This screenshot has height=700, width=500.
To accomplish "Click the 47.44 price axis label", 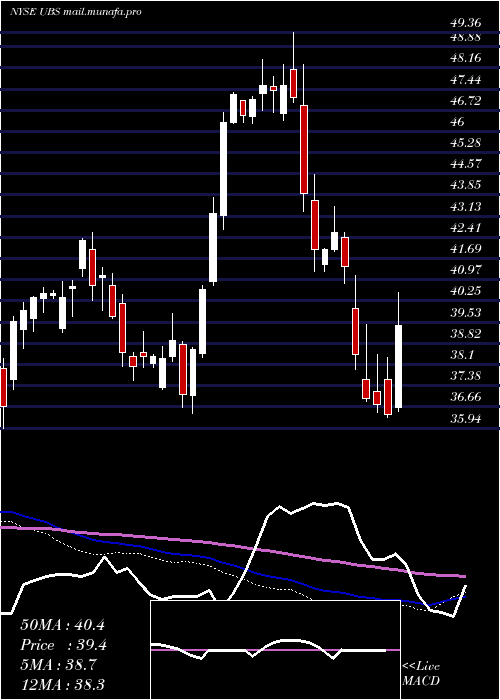I will tap(466, 80).
